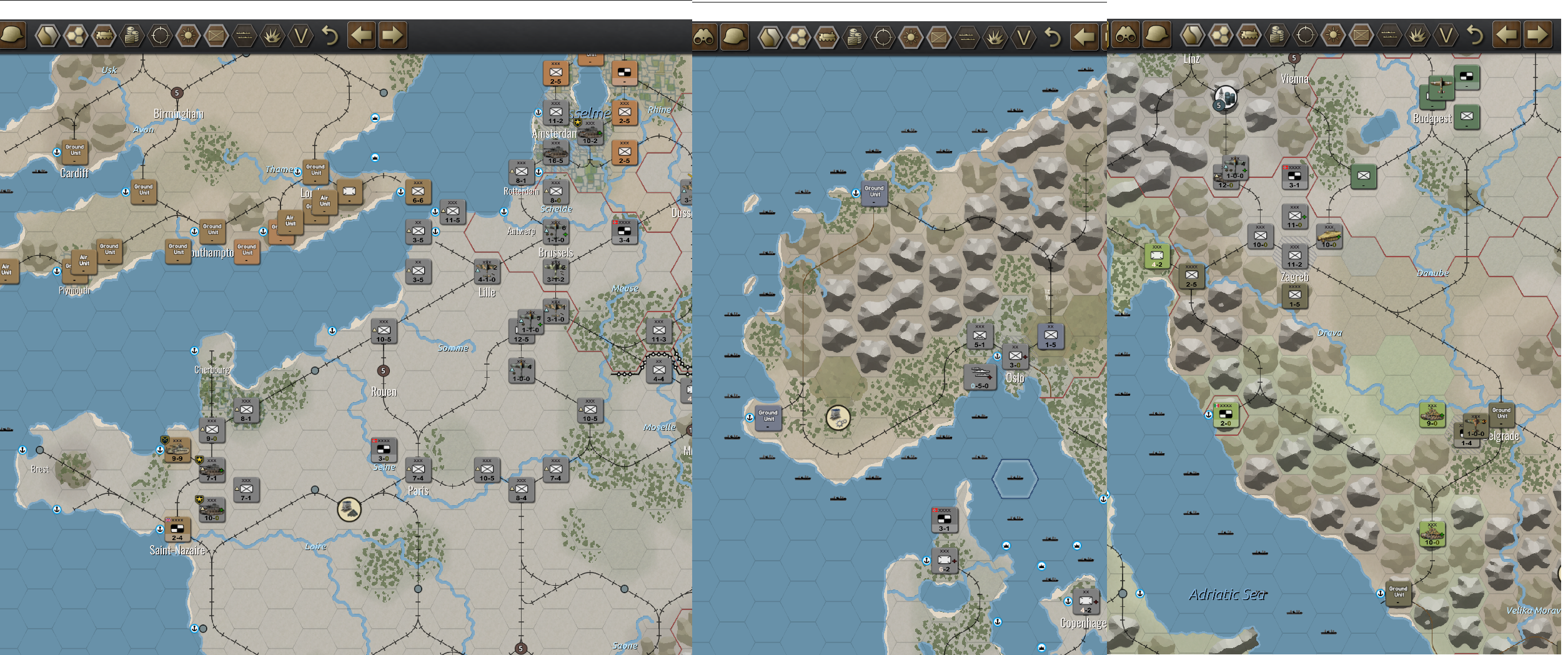Viewport: 1568px width, 655px height.
Task: Toggle the sun weather icon in the France map toolbar
Action: tap(188, 36)
